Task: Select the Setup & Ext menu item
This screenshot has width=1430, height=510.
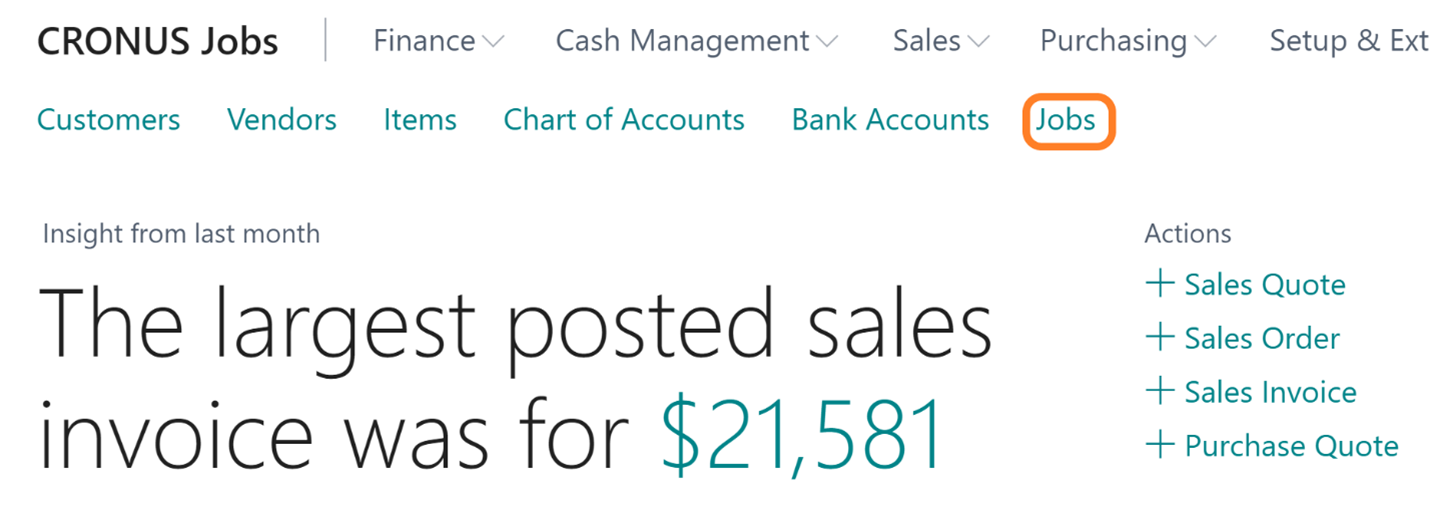Action: coord(1348,41)
